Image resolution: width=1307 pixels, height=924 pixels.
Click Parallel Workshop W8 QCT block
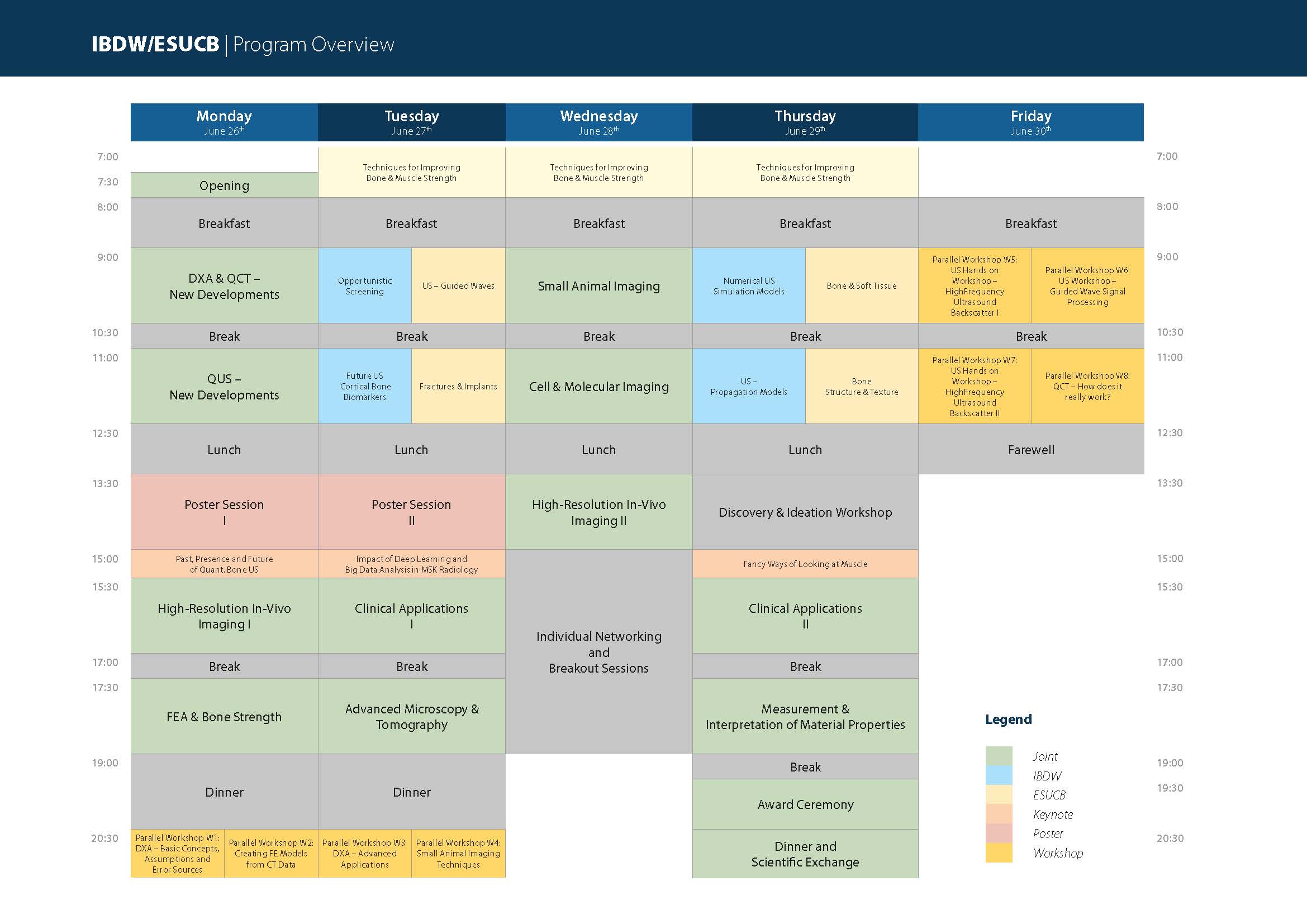[1087, 387]
